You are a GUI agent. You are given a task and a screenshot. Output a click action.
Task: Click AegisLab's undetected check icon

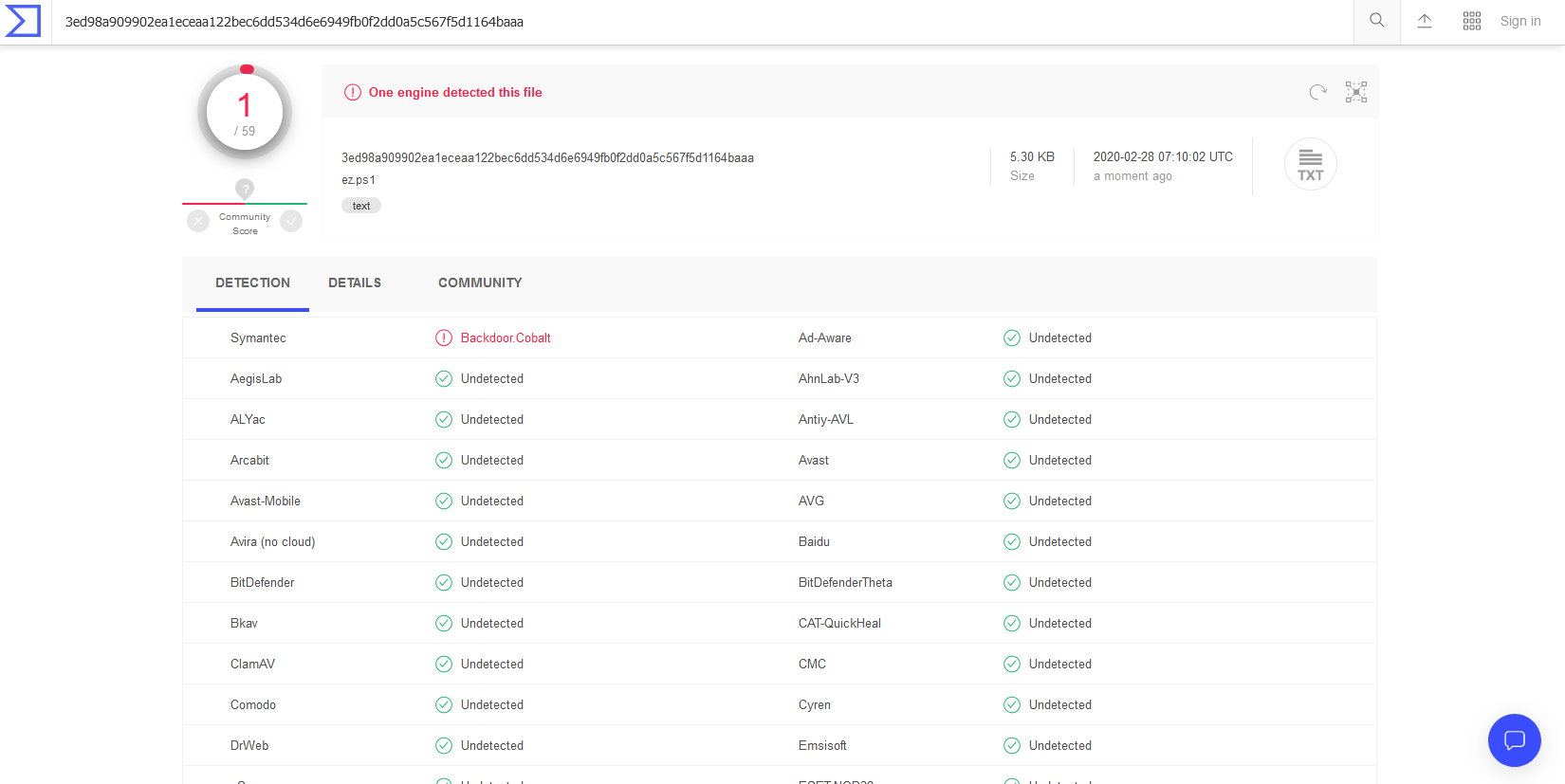(444, 378)
